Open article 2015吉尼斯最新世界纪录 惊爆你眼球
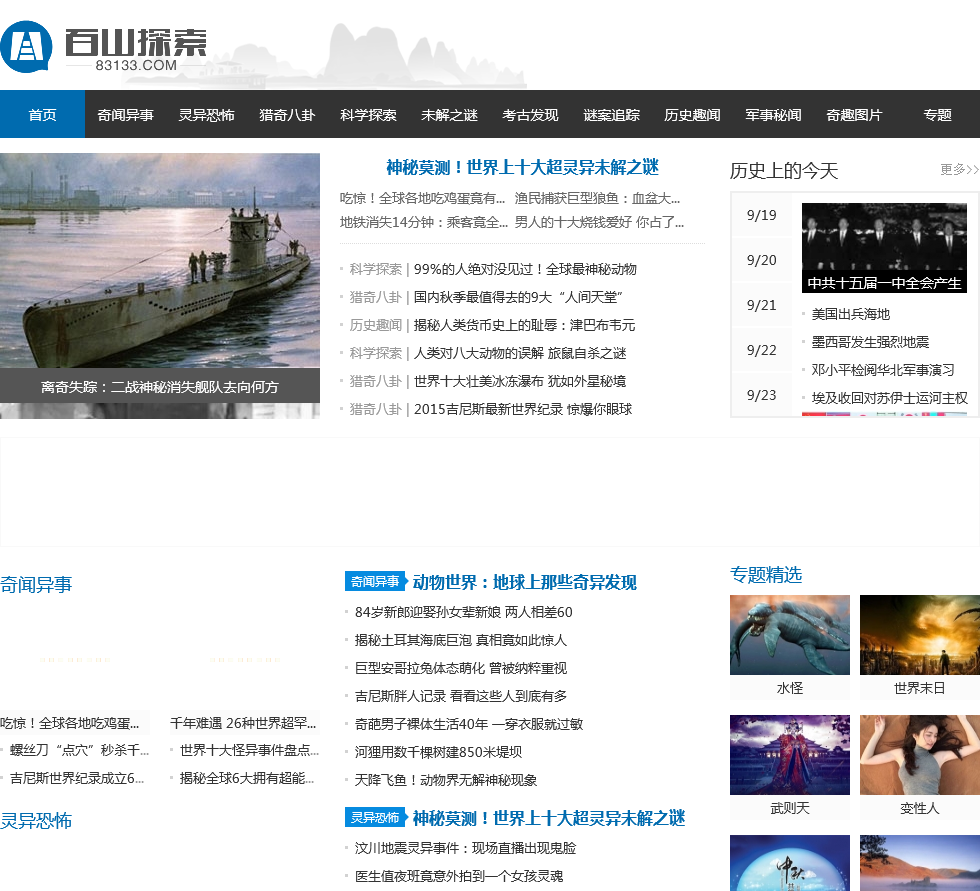The image size is (980, 891). tap(523, 409)
